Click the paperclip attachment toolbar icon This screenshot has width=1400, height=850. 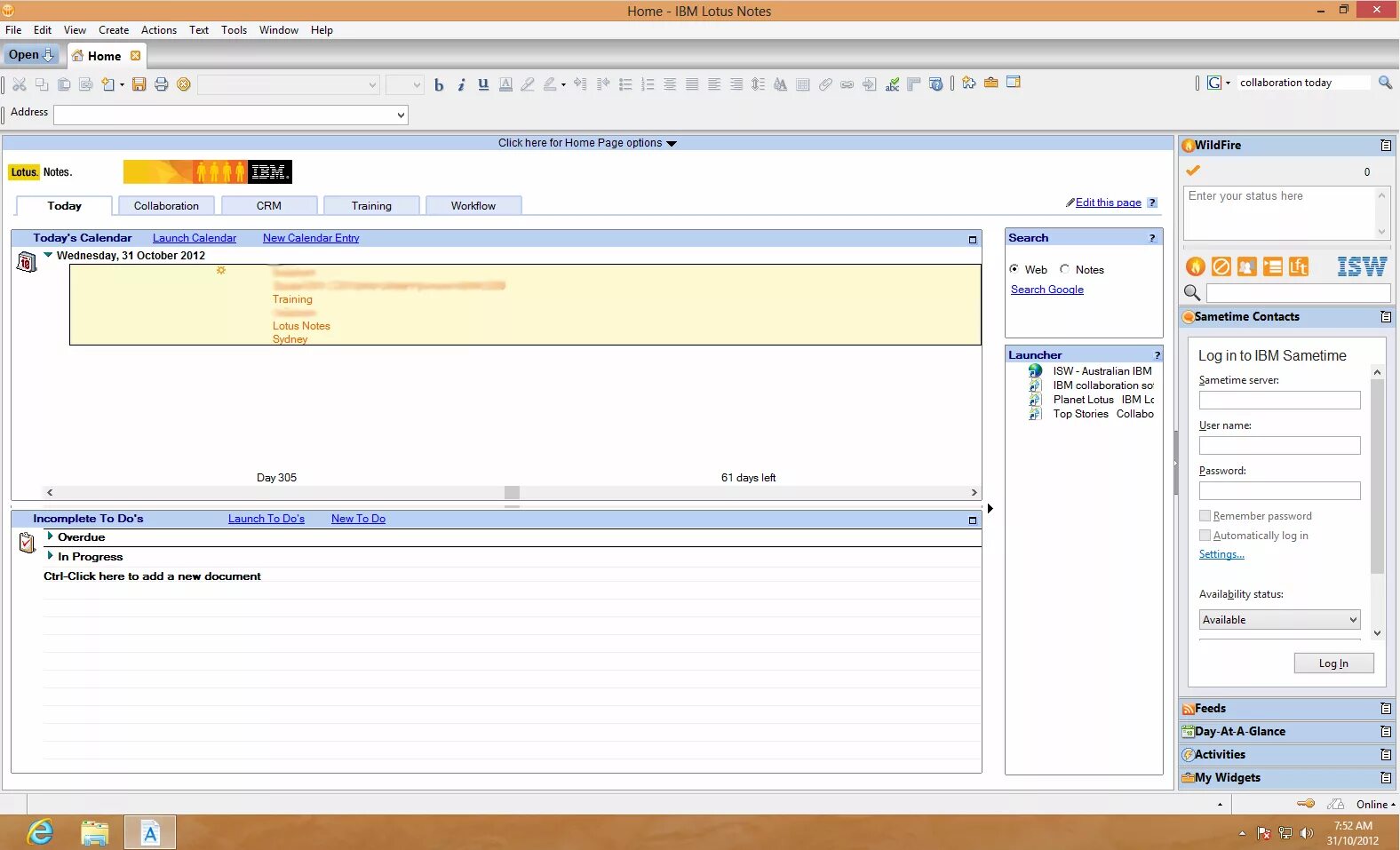click(x=825, y=84)
